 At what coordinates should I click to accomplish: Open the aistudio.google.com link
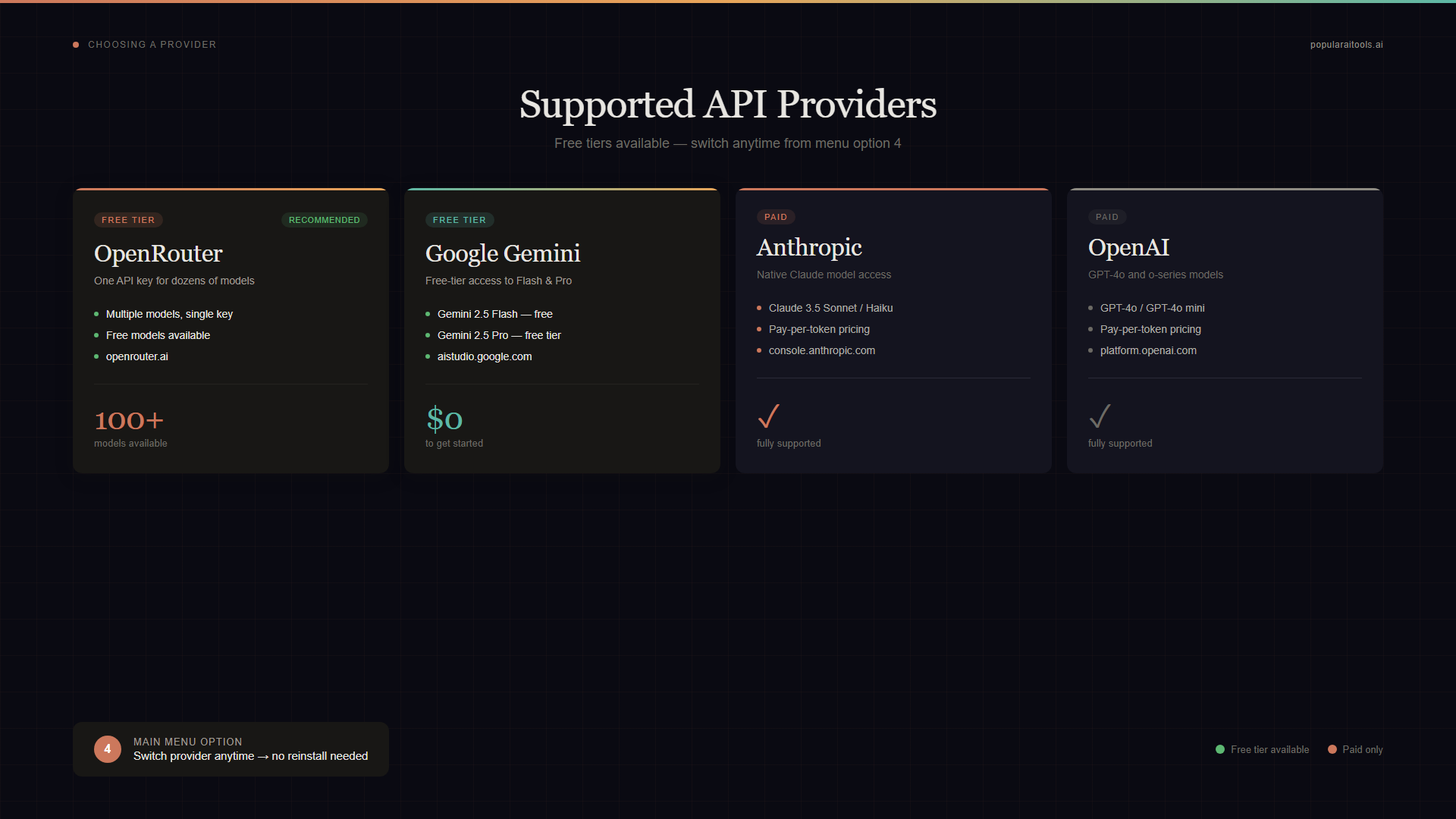click(485, 356)
